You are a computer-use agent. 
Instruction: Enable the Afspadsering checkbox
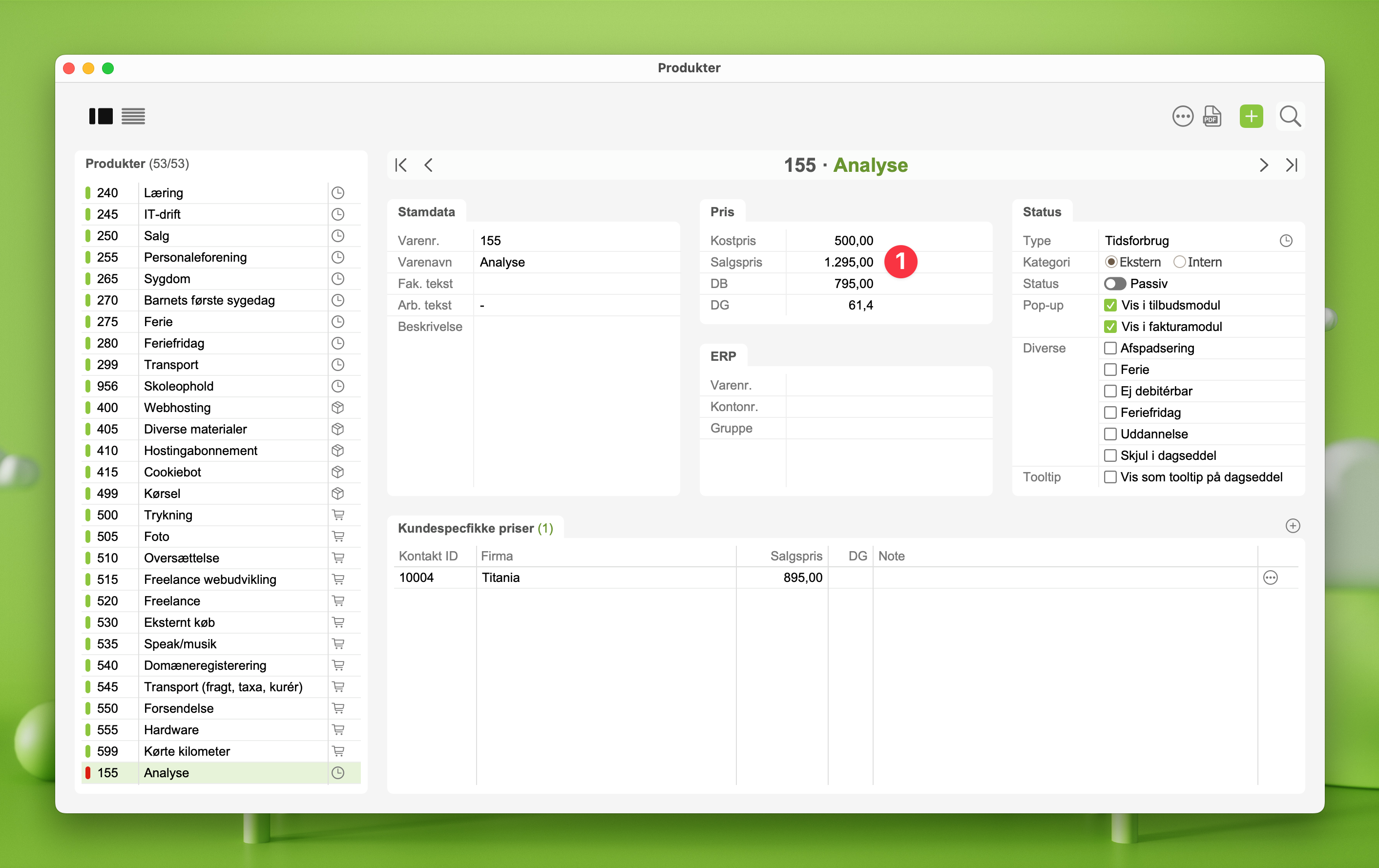click(1110, 348)
